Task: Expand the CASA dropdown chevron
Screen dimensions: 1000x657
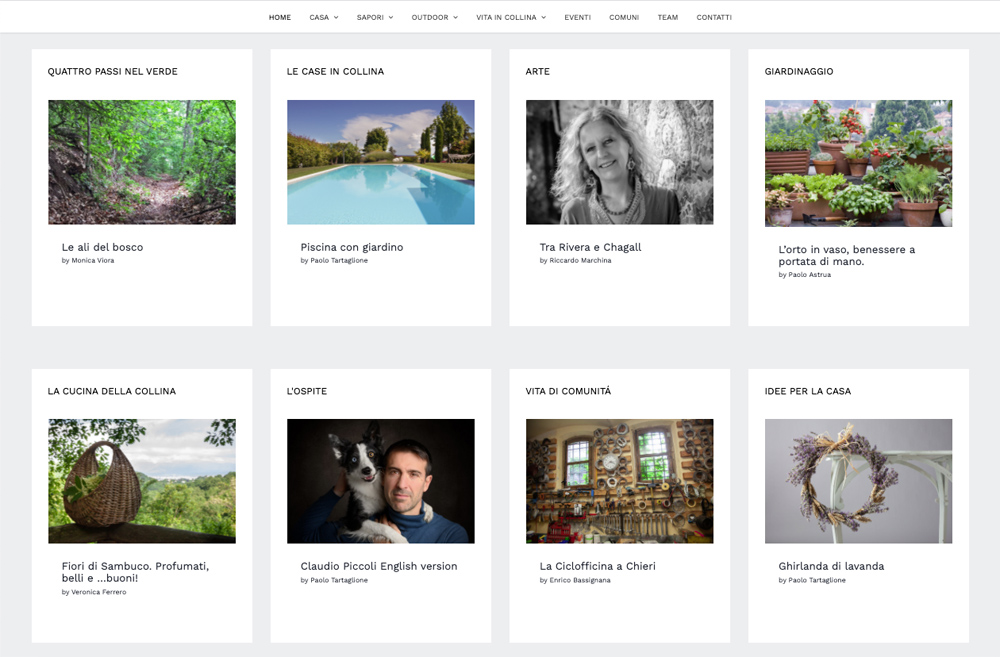Action: 336,17
